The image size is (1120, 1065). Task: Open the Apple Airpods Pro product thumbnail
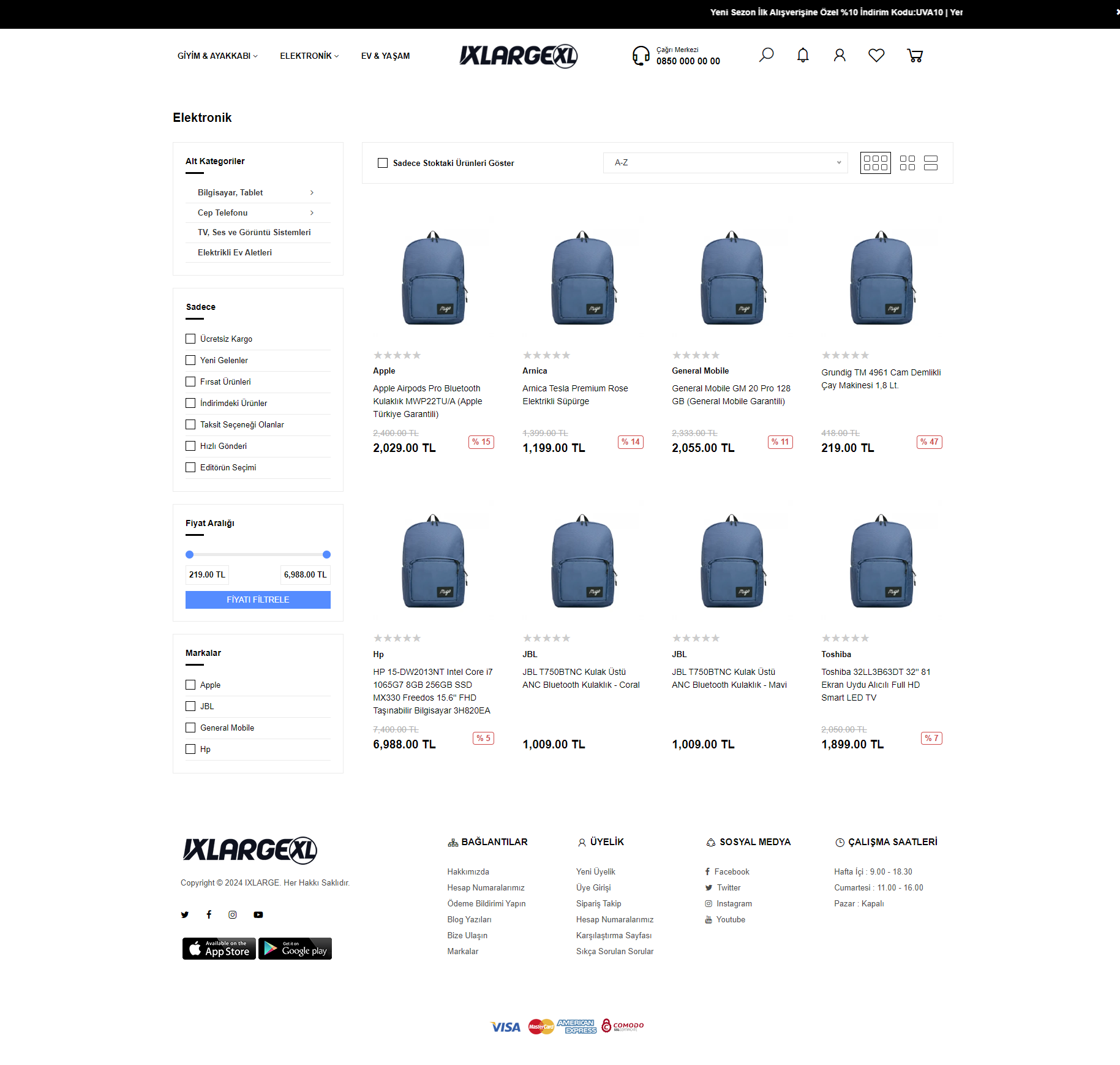click(434, 279)
